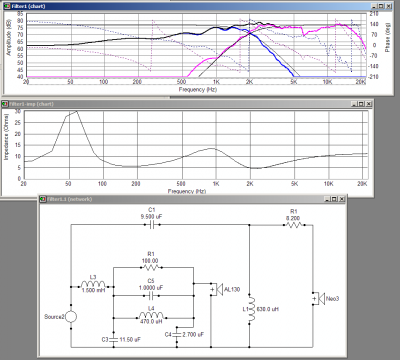Select the C3 11.50 uF capacitor

click(114, 340)
